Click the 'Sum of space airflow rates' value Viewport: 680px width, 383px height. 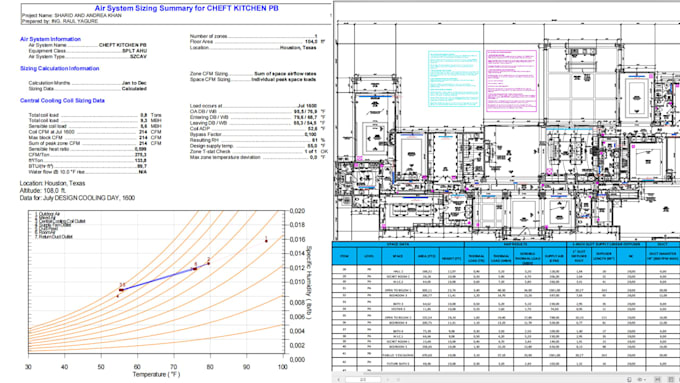[x=285, y=74]
